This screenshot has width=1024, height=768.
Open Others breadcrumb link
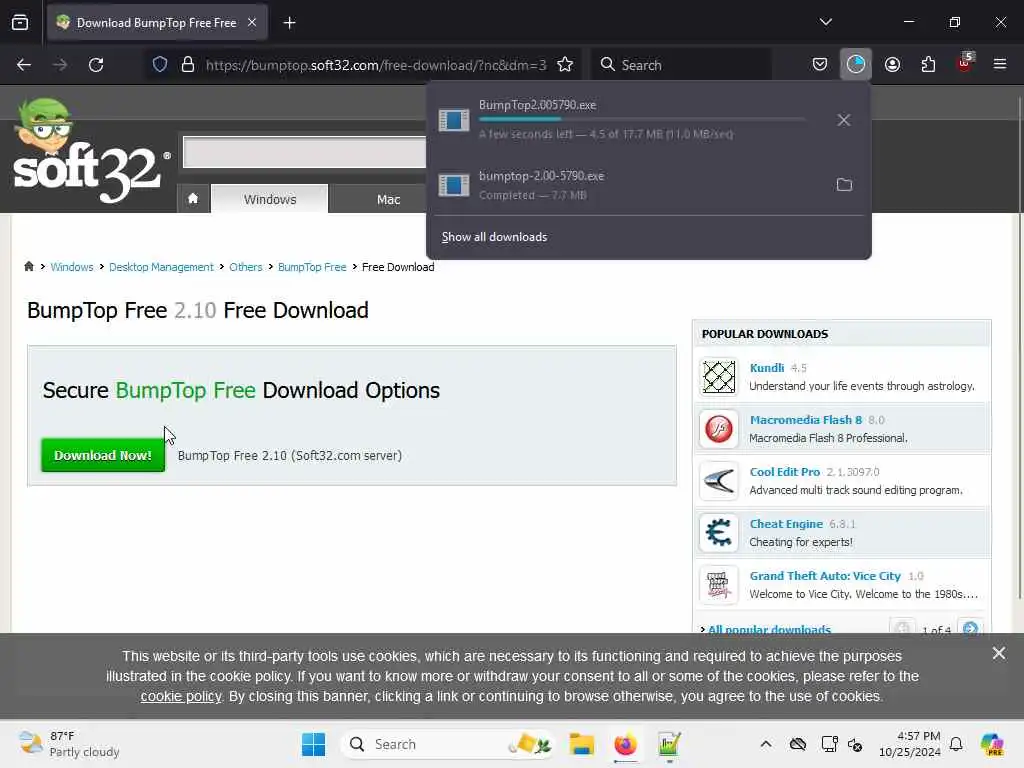pos(246,267)
